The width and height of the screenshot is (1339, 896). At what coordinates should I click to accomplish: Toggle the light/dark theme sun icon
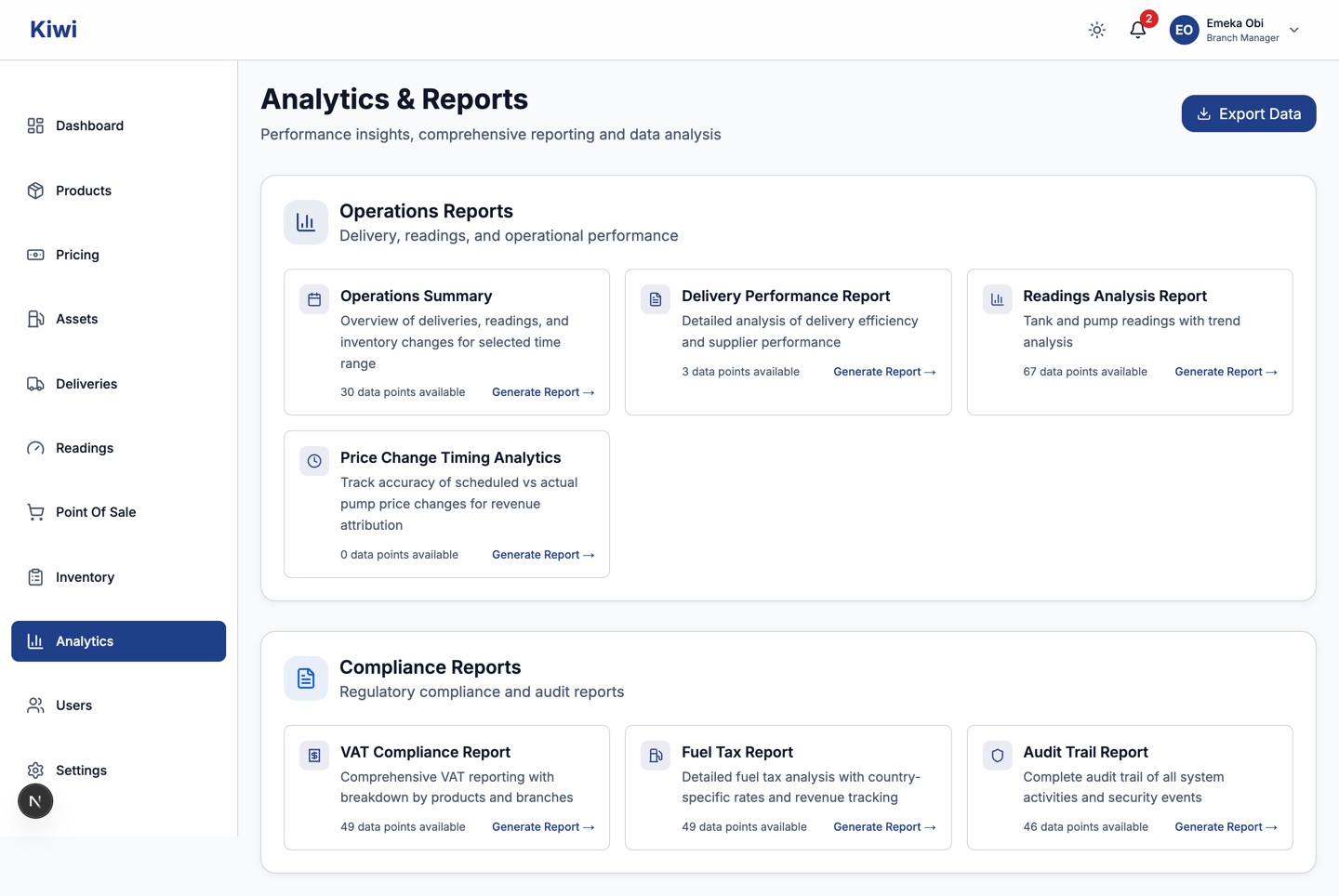pyautogui.click(x=1097, y=30)
